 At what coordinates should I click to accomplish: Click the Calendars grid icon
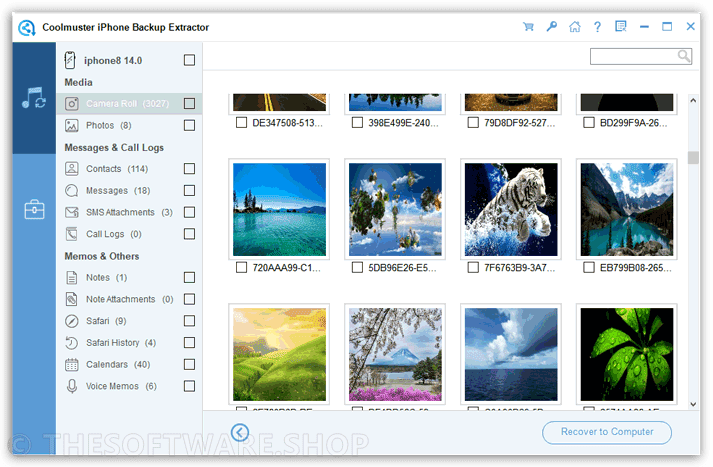(71, 364)
